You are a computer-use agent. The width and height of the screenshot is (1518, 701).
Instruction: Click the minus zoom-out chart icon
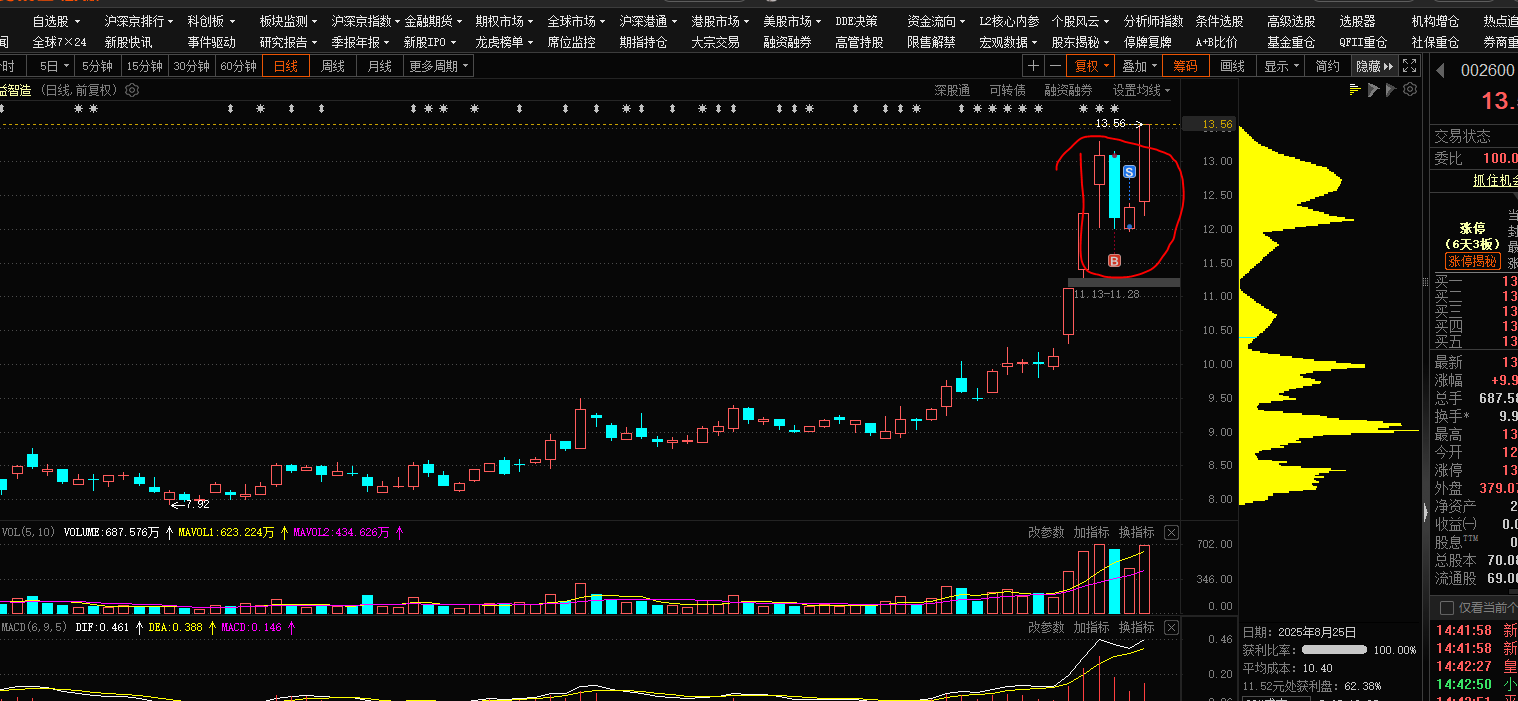click(1055, 66)
